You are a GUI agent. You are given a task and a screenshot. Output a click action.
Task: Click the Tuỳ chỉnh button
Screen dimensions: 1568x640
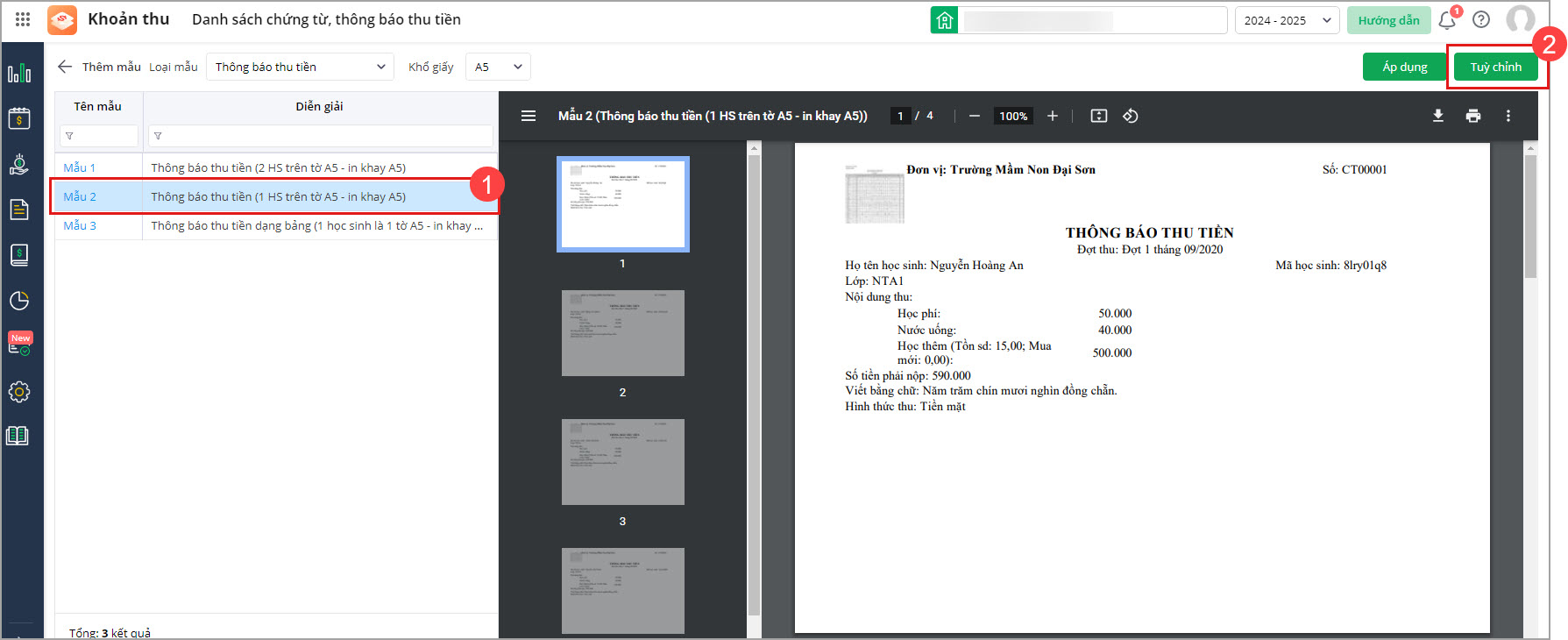pyautogui.click(x=1495, y=67)
